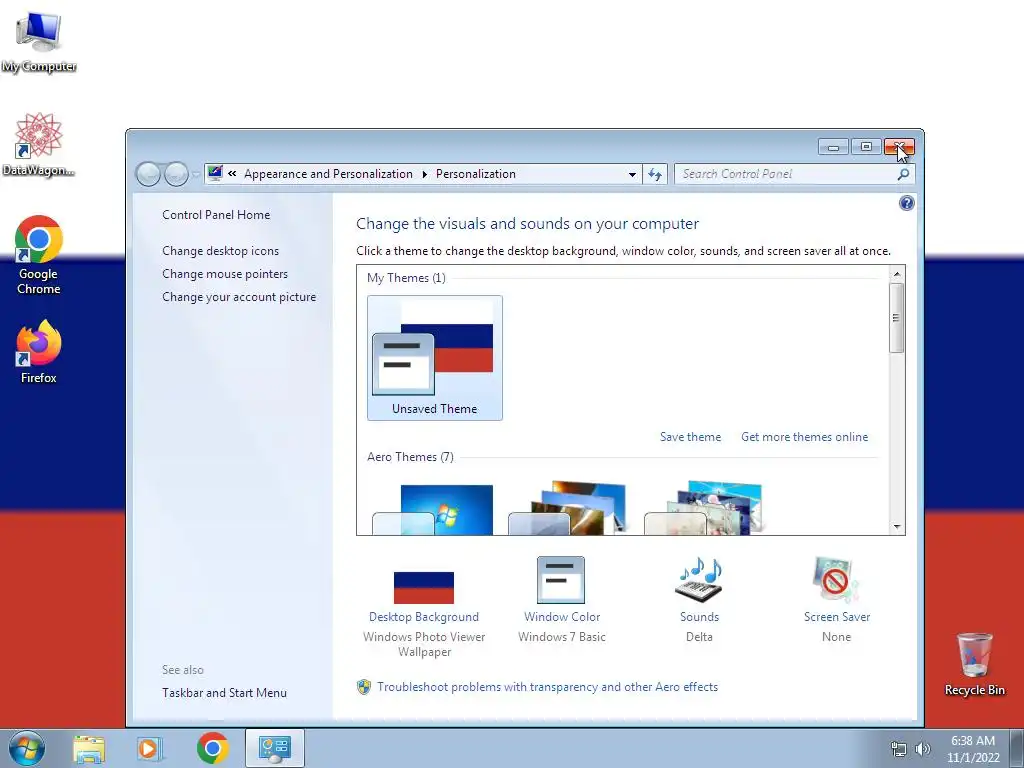Click the Save theme link
The width and height of the screenshot is (1024, 768).
[690, 437]
